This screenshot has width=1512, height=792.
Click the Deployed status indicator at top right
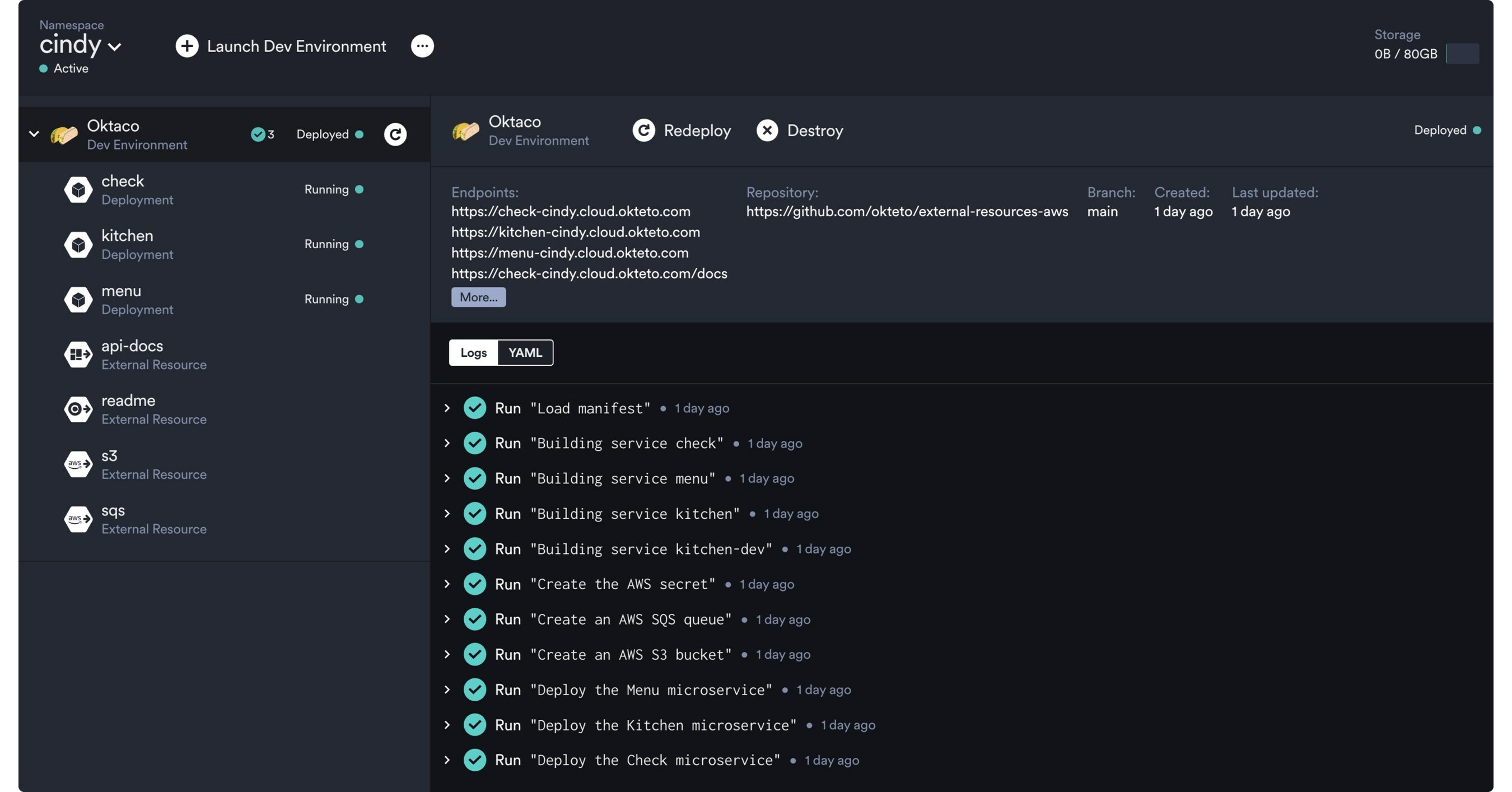point(1478,130)
